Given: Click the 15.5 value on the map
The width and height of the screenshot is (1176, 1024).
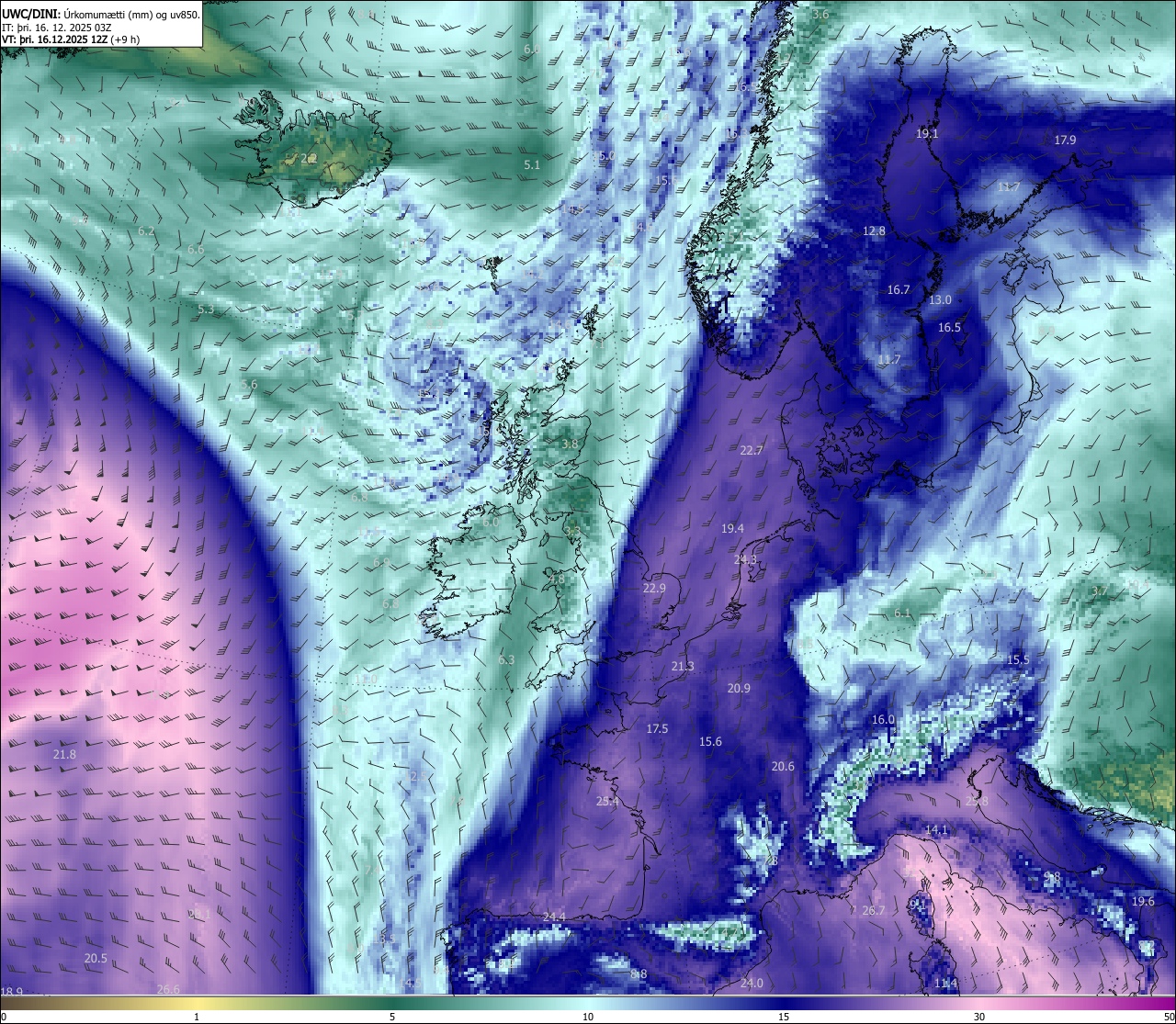Looking at the screenshot, I should pos(1018,660).
